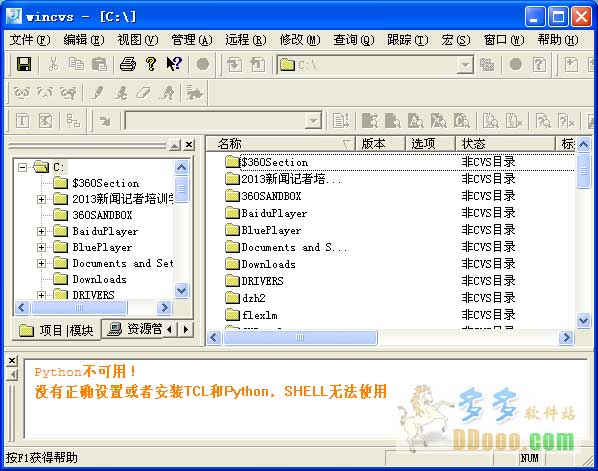Click the folder-up navigation icon
The image size is (598, 471).
click(234, 64)
